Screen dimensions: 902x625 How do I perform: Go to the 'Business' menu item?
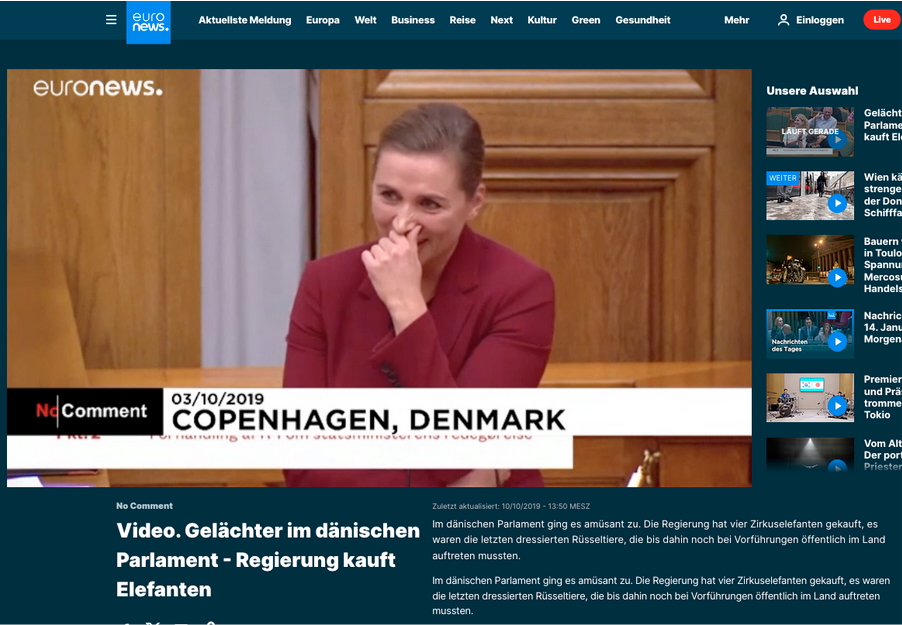(413, 20)
